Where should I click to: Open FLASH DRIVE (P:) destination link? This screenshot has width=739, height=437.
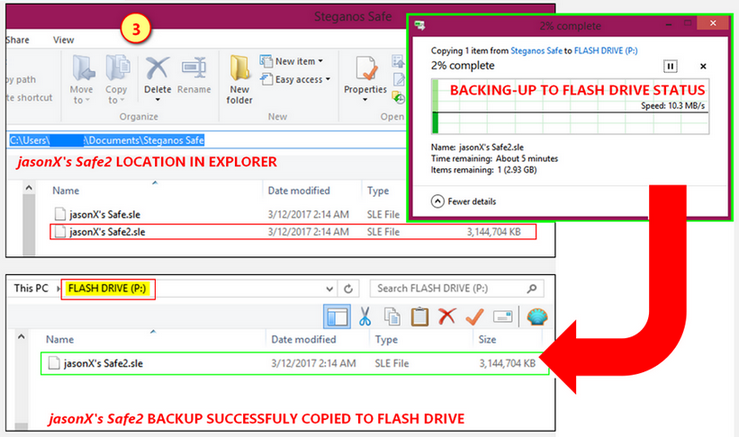(606, 50)
